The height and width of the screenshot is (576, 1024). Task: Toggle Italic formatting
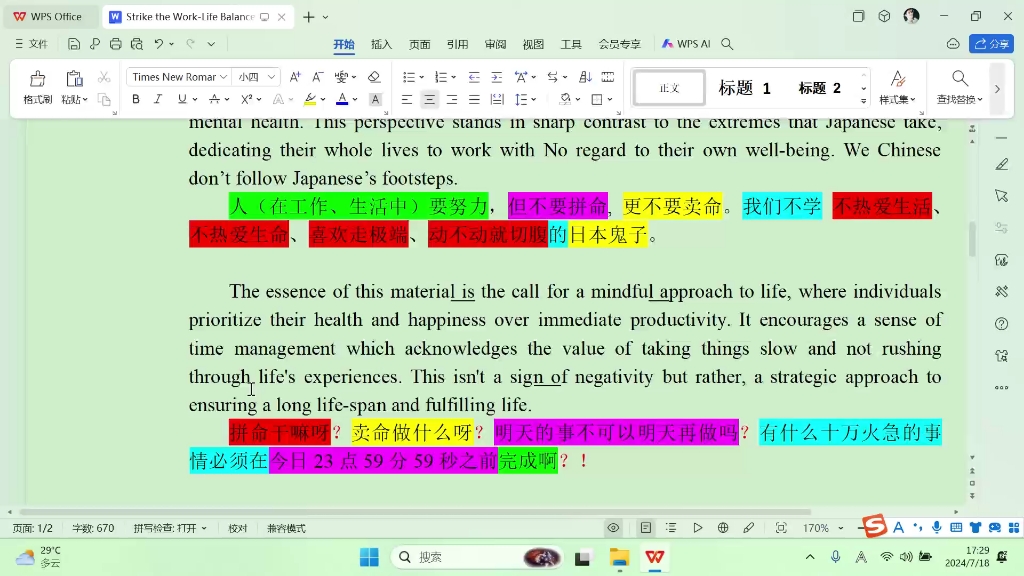[157, 99]
